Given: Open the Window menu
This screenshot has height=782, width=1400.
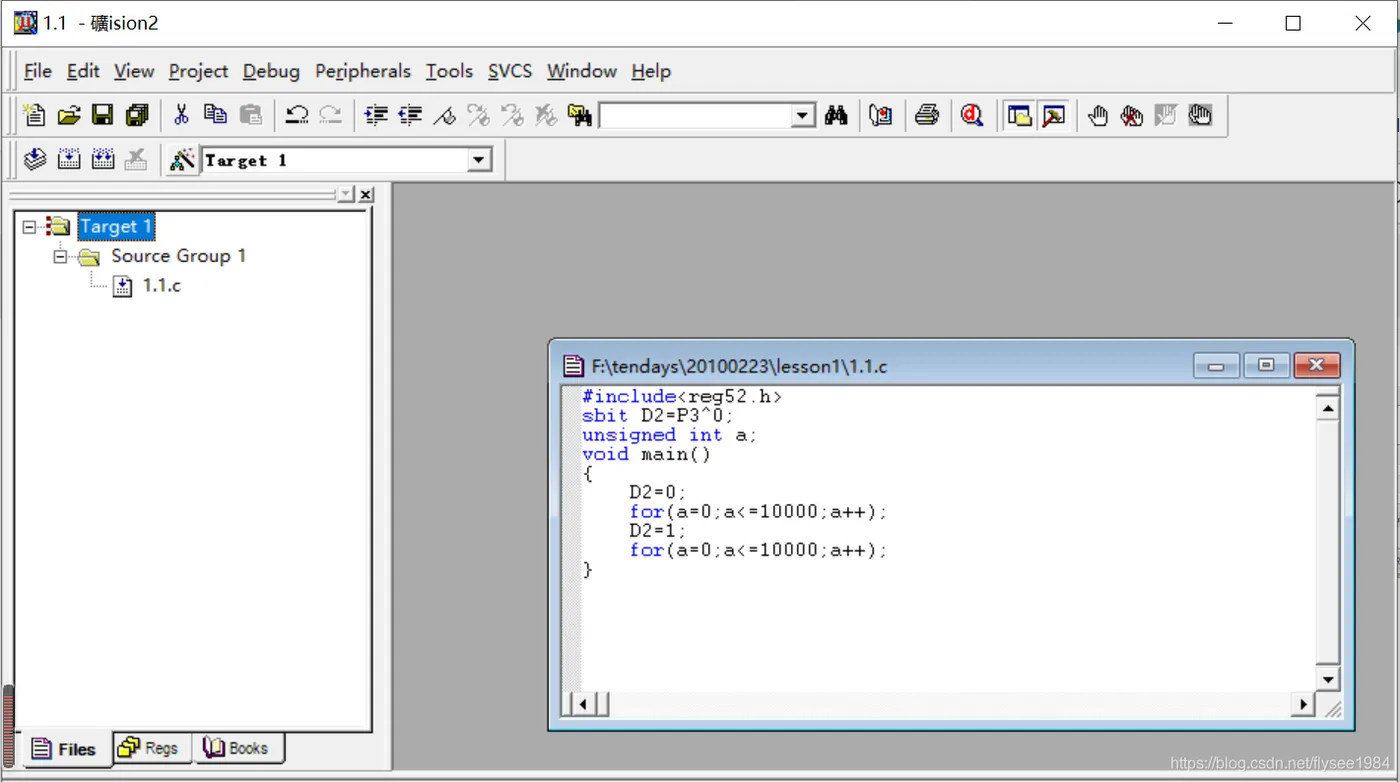Looking at the screenshot, I should 582,71.
